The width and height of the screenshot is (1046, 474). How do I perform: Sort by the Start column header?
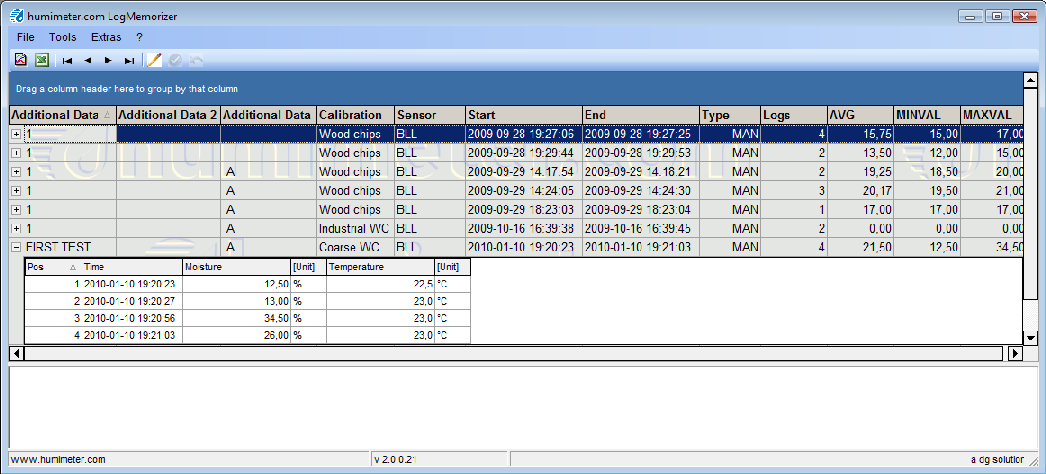[x=524, y=115]
